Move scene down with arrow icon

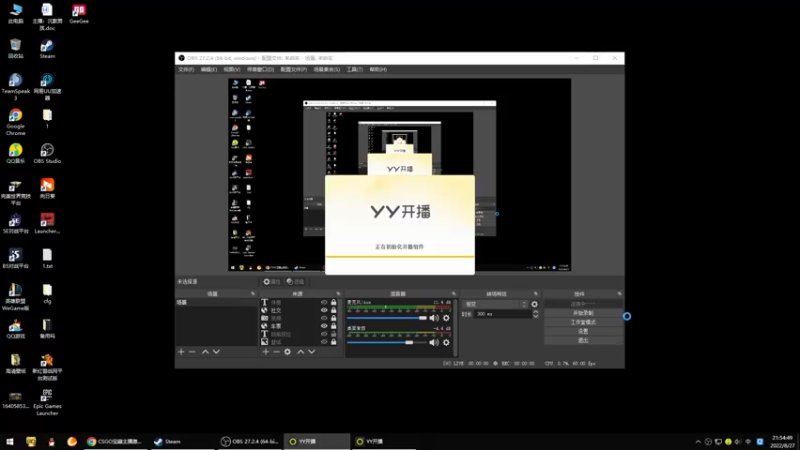click(216, 352)
